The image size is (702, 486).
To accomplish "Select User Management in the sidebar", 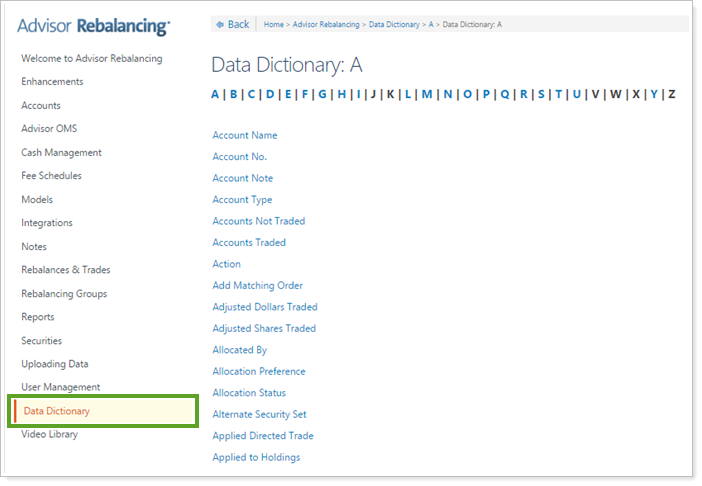I will [x=61, y=387].
